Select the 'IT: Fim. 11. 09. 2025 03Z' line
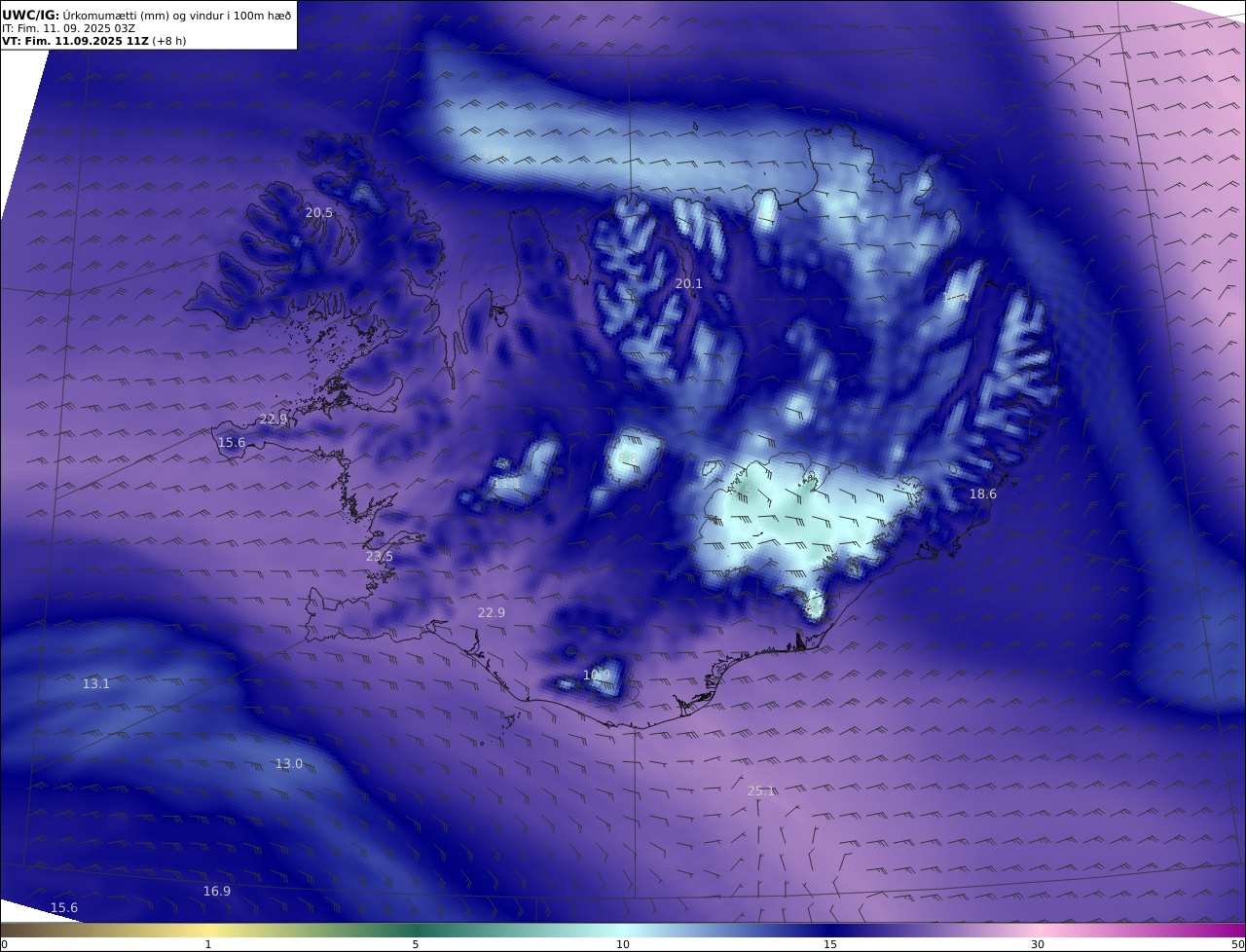 tap(69, 28)
